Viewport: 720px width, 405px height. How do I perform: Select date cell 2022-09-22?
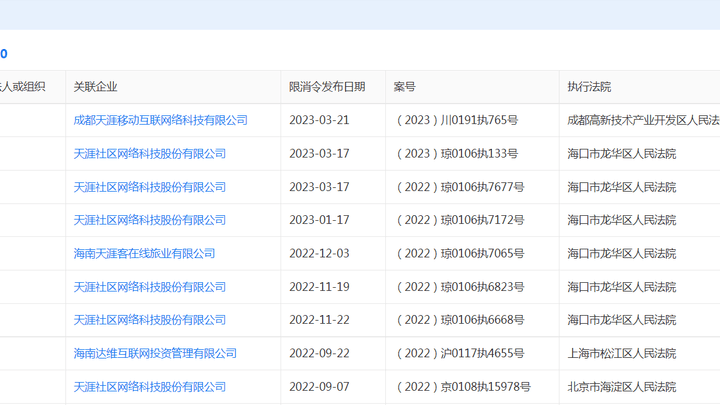(x=319, y=354)
